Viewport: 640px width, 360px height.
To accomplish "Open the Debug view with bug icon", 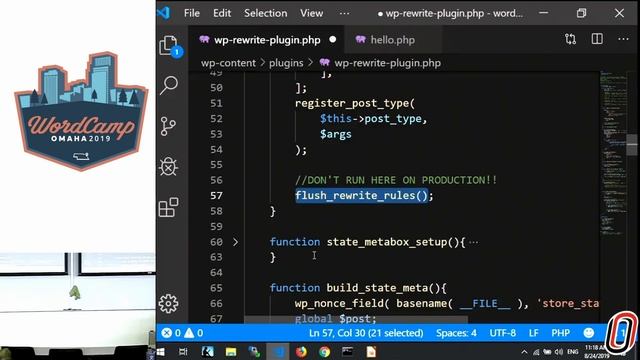I will [169, 167].
